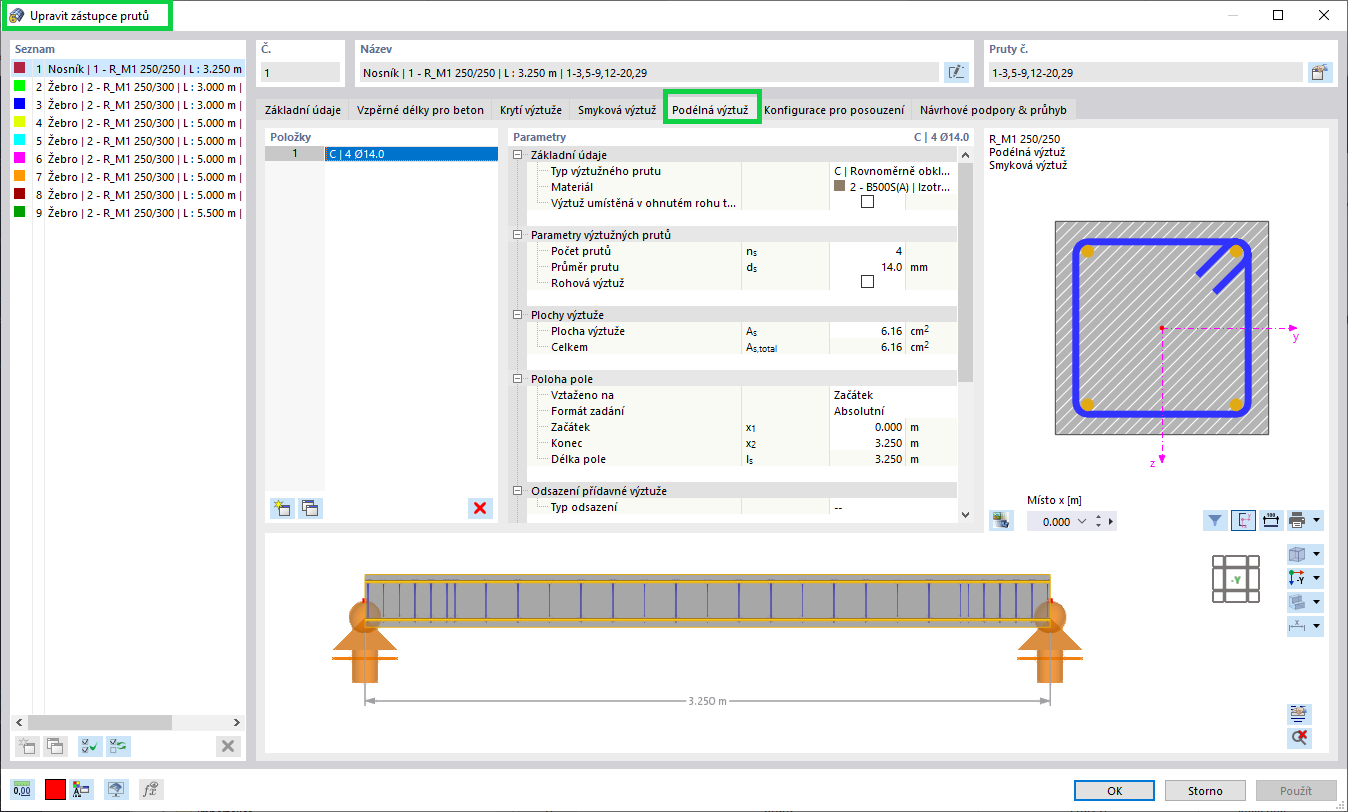
Task: Click the -Y view navigation cube
Action: pyautogui.click(x=1235, y=579)
